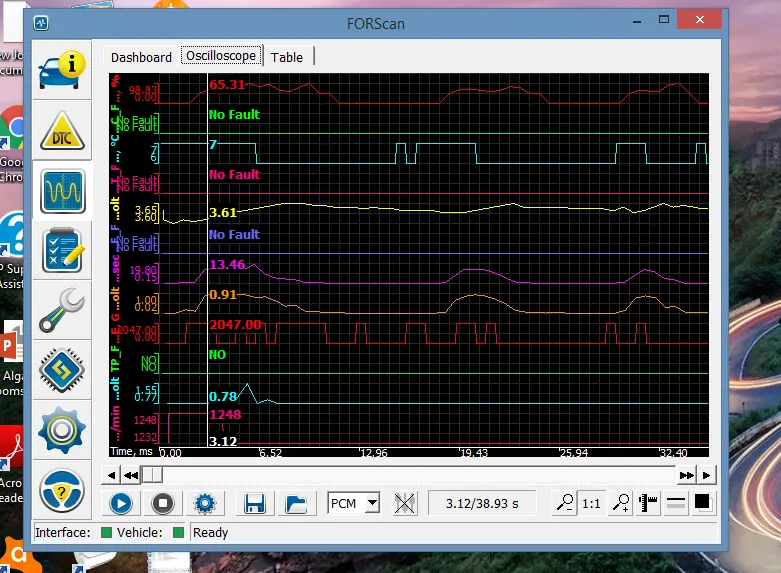Image resolution: width=781 pixels, height=573 pixels.
Task: Click the blue No Fault readout
Action: 234,234
